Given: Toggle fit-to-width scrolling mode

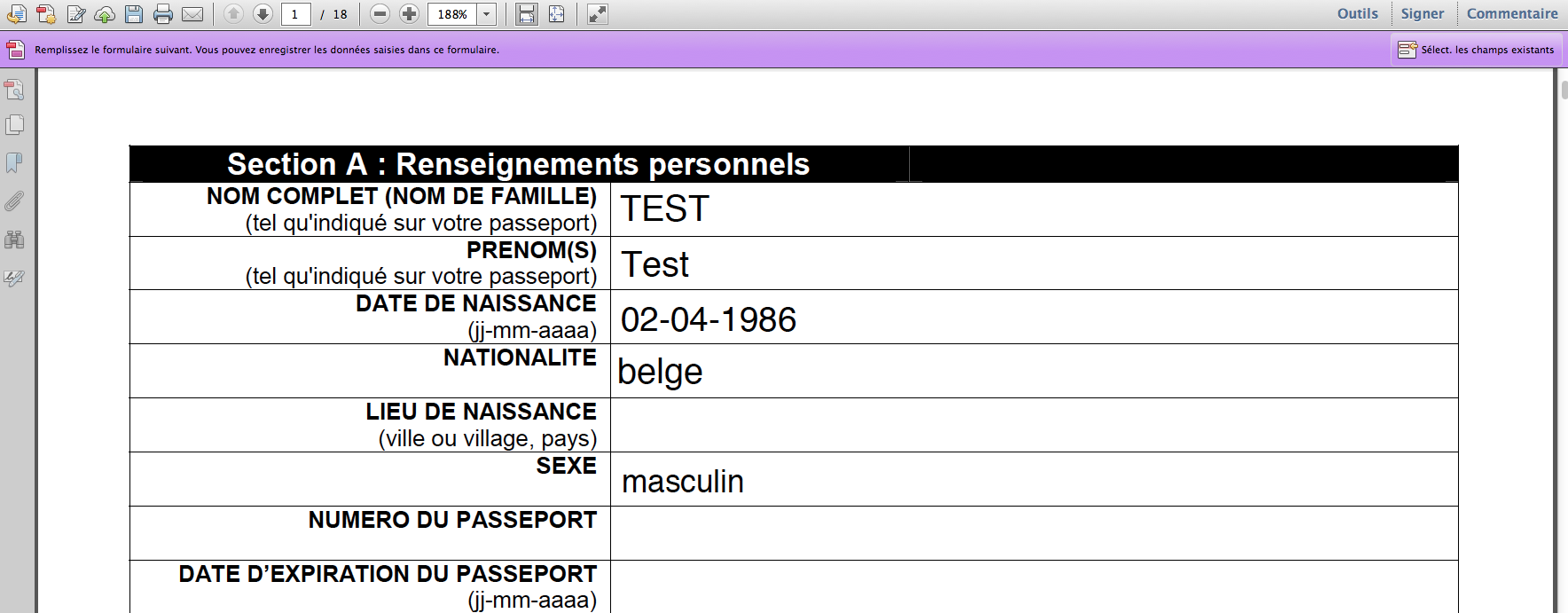Looking at the screenshot, I should click(x=527, y=14).
